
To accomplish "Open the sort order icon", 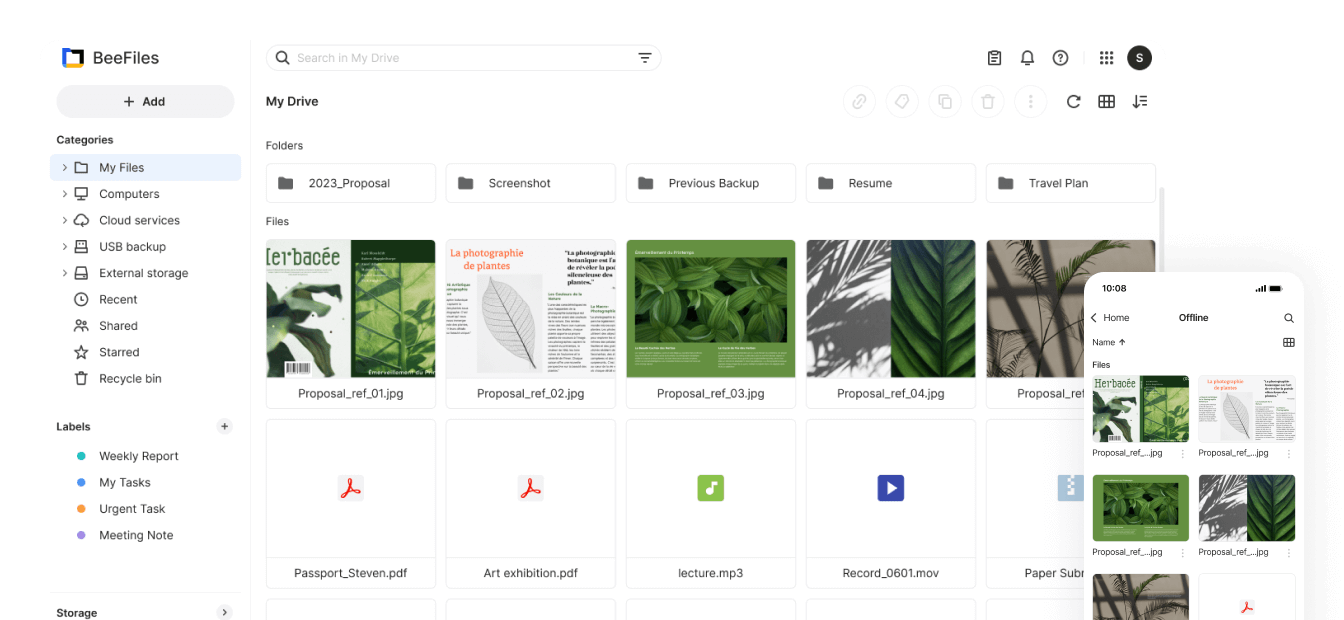I will [1139, 102].
